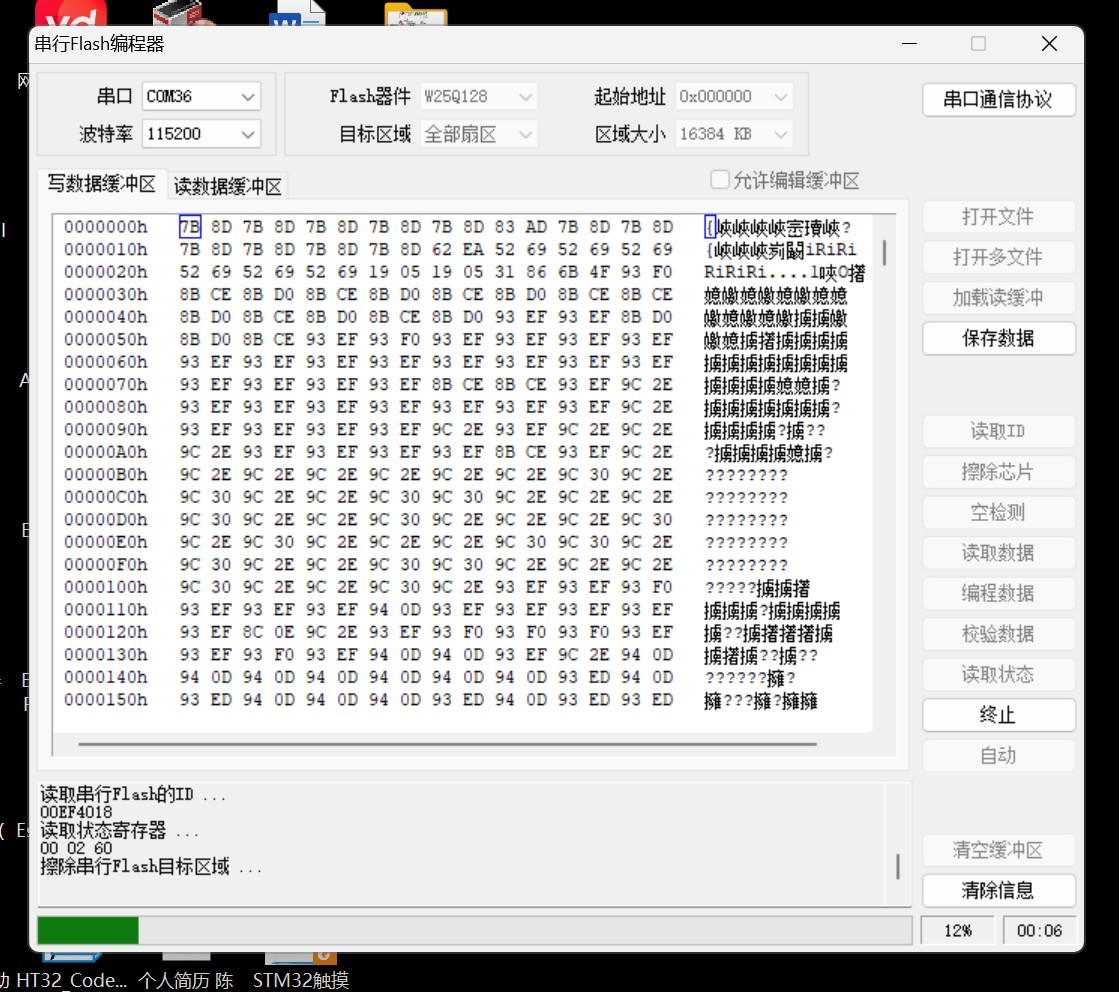
Task: Click the ASCII text RiRiRi in row 0000020h
Action: (735, 273)
